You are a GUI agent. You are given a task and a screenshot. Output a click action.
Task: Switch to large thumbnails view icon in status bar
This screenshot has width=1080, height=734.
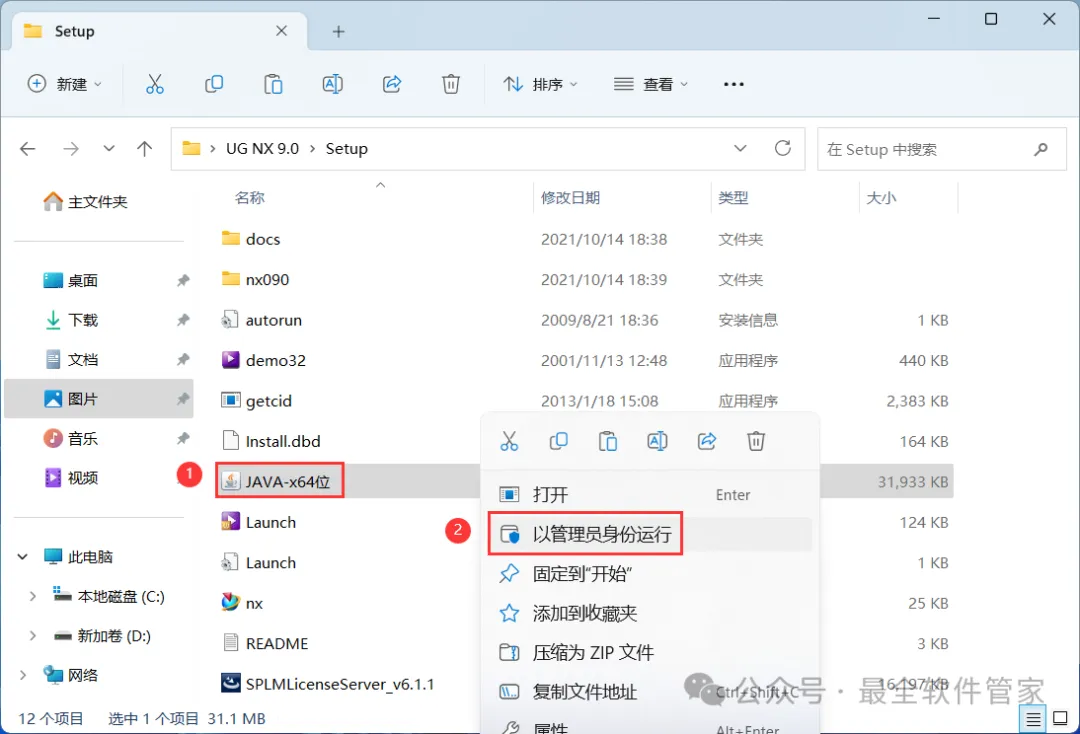click(x=1061, y=719)
